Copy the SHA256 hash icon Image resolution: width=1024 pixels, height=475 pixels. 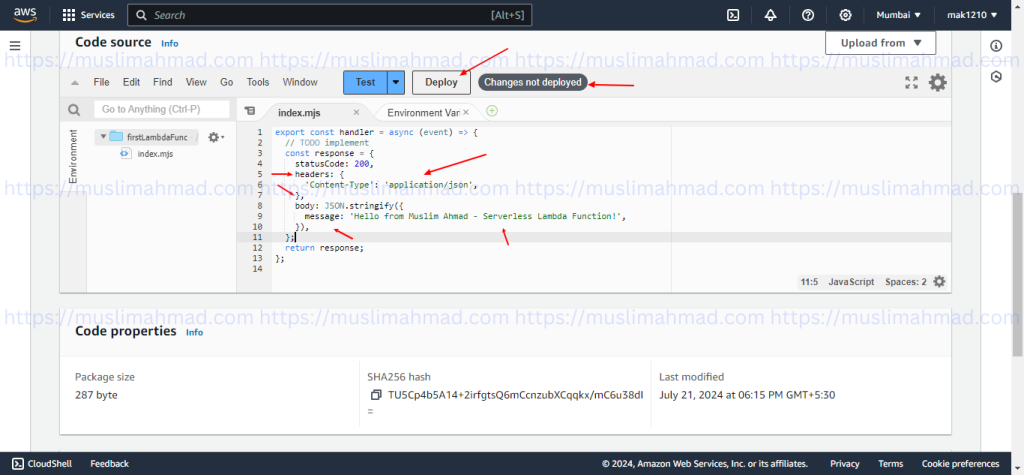click(x=375, y=395)
